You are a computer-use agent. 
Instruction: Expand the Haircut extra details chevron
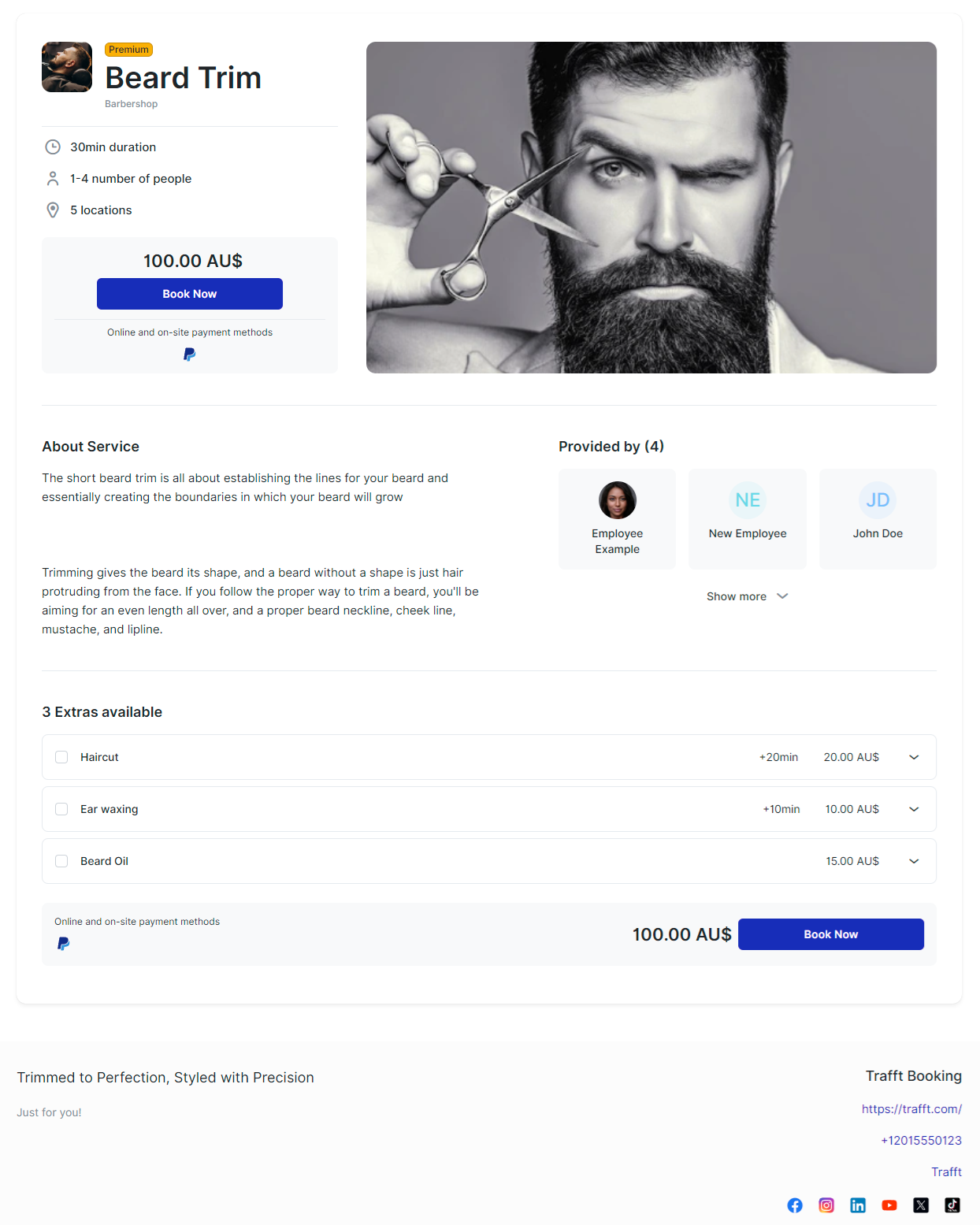pos(914,757)
